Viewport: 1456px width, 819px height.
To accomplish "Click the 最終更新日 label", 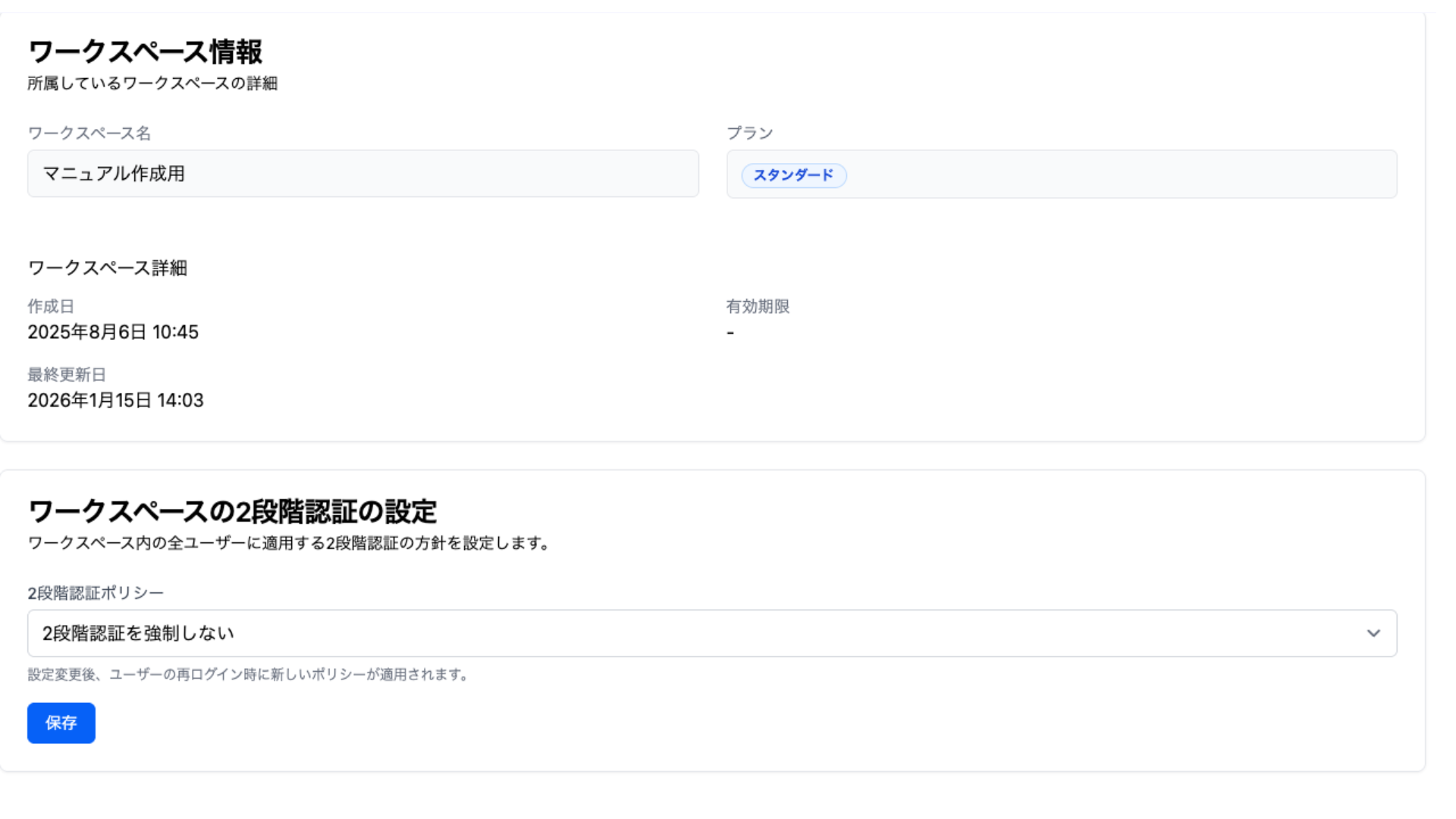I will click(x=67, y=375).
